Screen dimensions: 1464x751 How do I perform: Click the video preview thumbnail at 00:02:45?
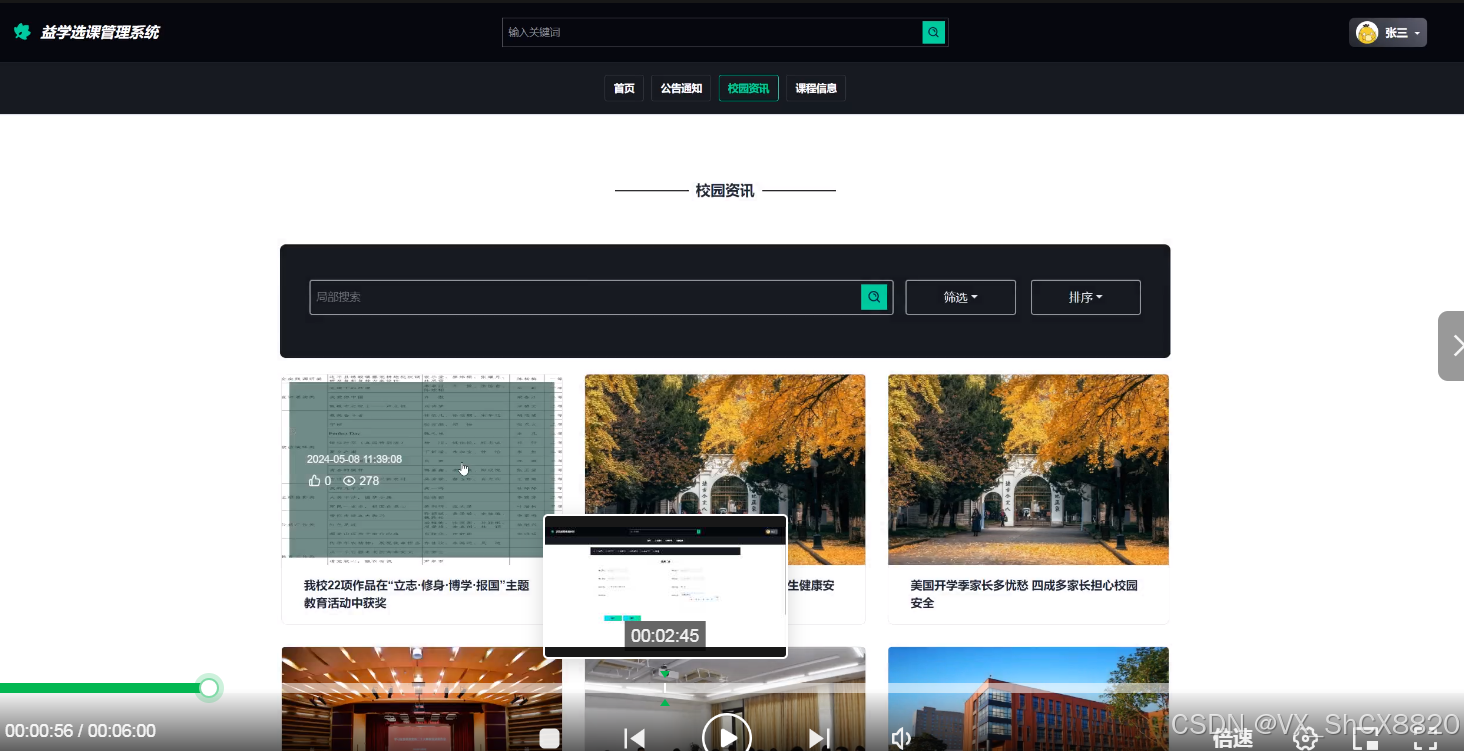[665, 585]
